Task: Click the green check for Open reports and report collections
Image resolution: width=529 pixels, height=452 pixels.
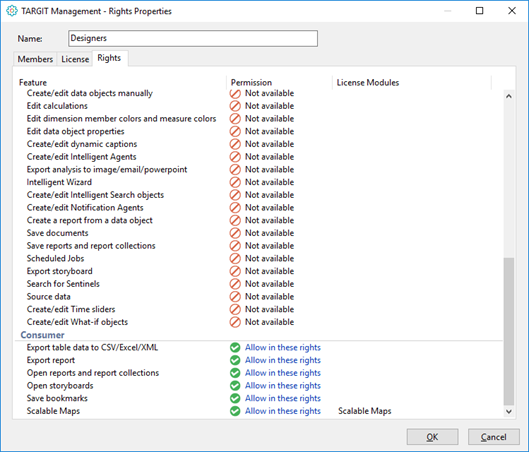Action: (x=235, y=373)
